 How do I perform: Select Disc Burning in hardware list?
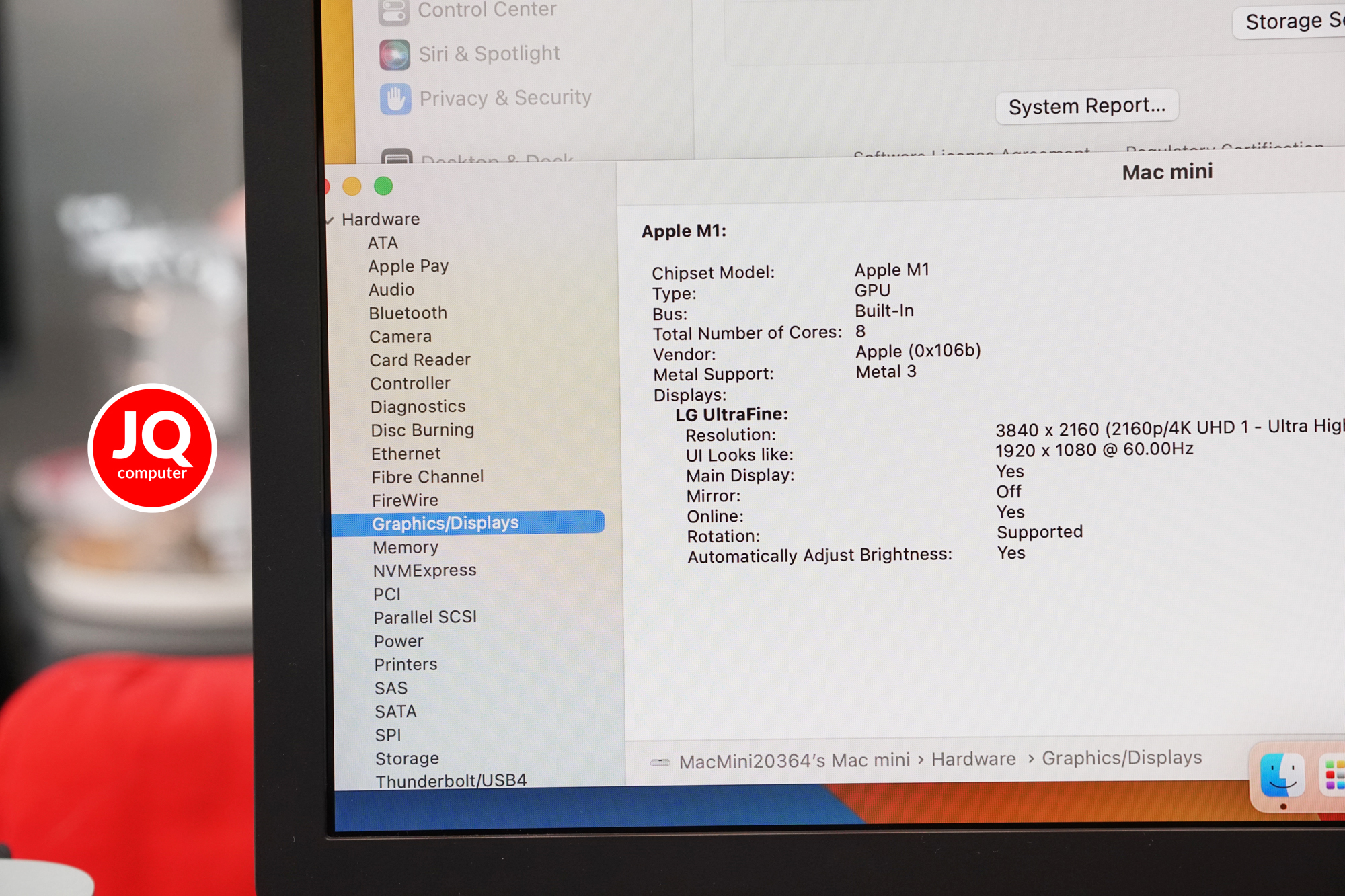pos(422,430)
